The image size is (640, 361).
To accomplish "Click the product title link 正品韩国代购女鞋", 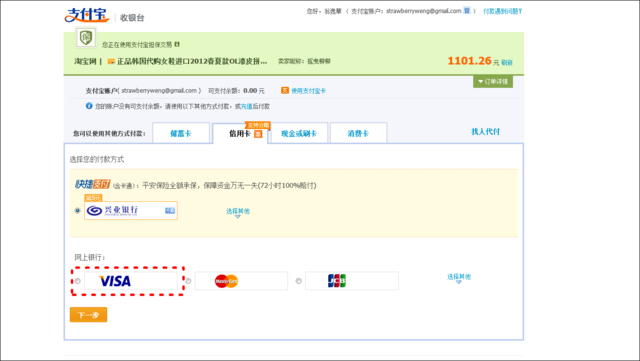I will [192, 61].
